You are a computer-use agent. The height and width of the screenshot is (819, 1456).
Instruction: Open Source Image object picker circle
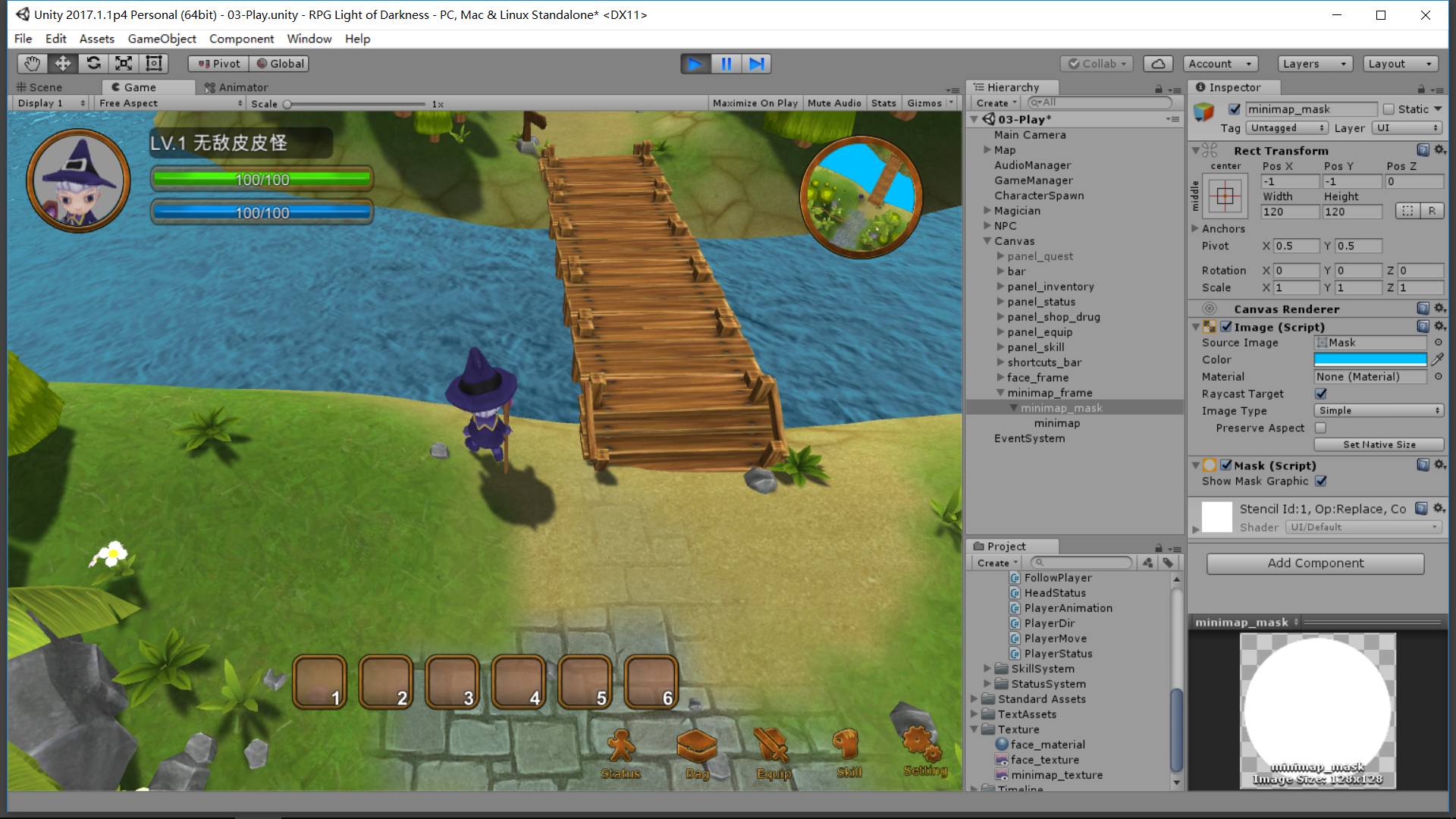tap(1438, 343)
